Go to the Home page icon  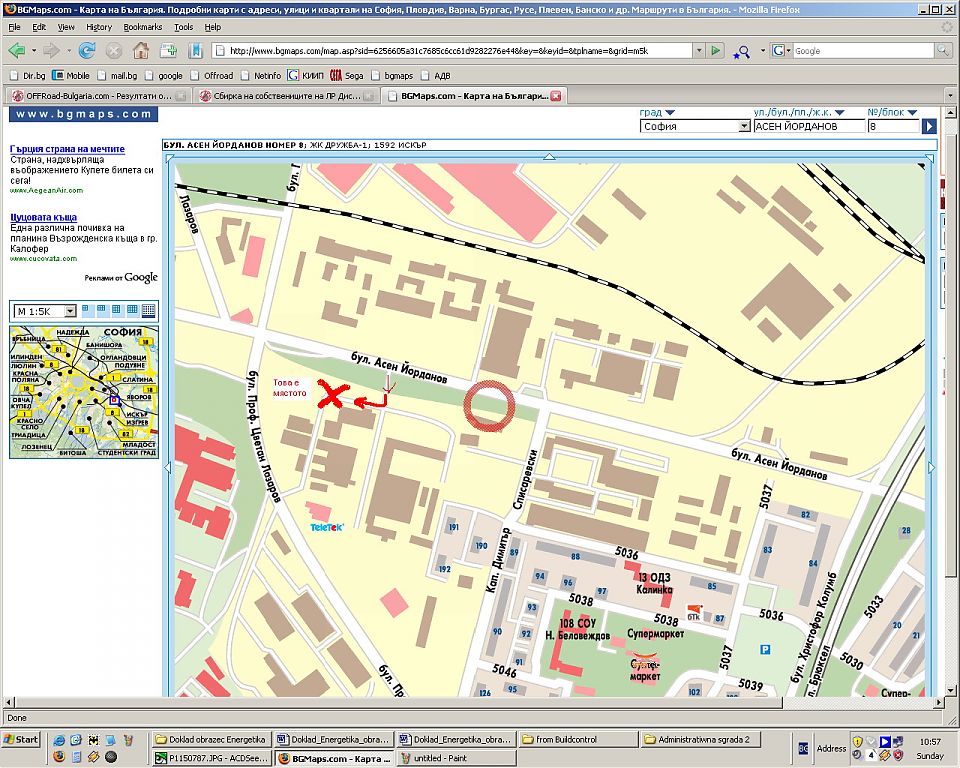(140, 50)
